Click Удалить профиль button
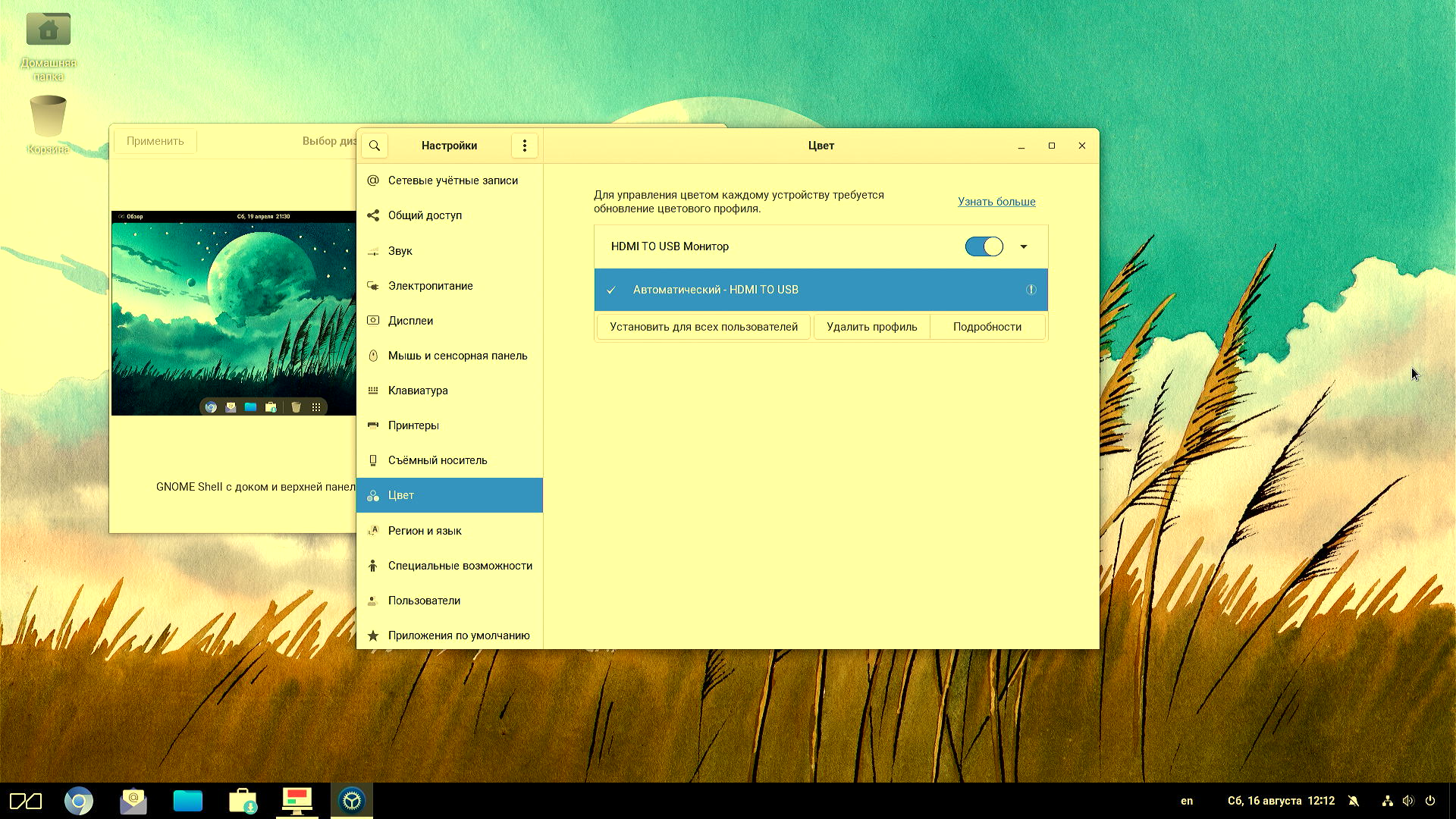 click(871, 327)
